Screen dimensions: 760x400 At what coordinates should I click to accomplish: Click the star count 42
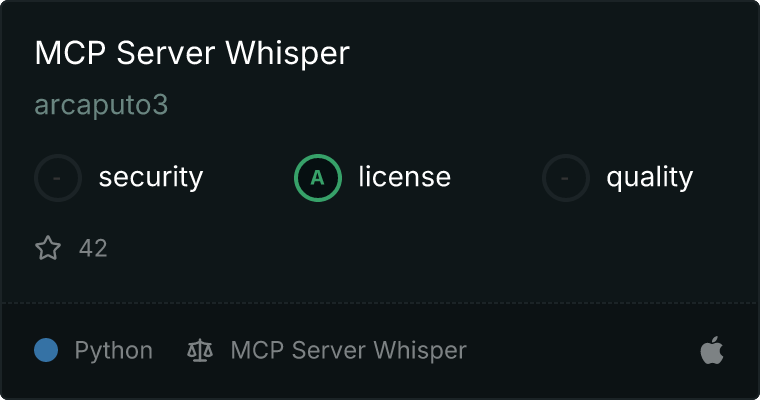point(93,248)
